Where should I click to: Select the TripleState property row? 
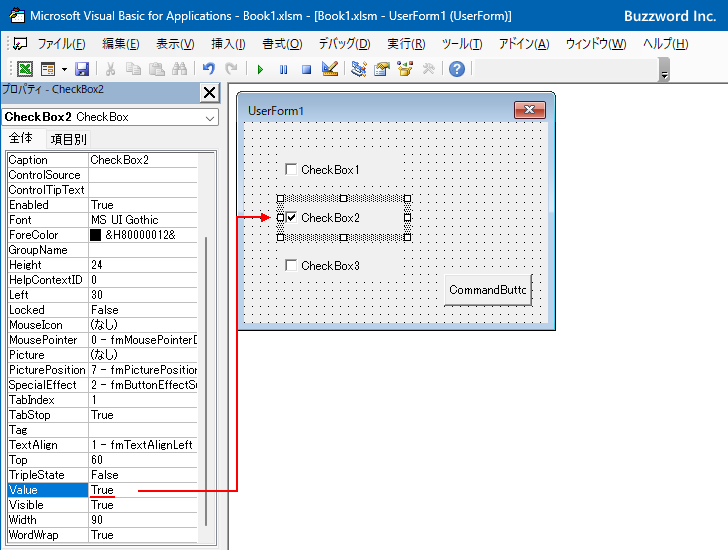pyautogui.click(x=103, y=475)
